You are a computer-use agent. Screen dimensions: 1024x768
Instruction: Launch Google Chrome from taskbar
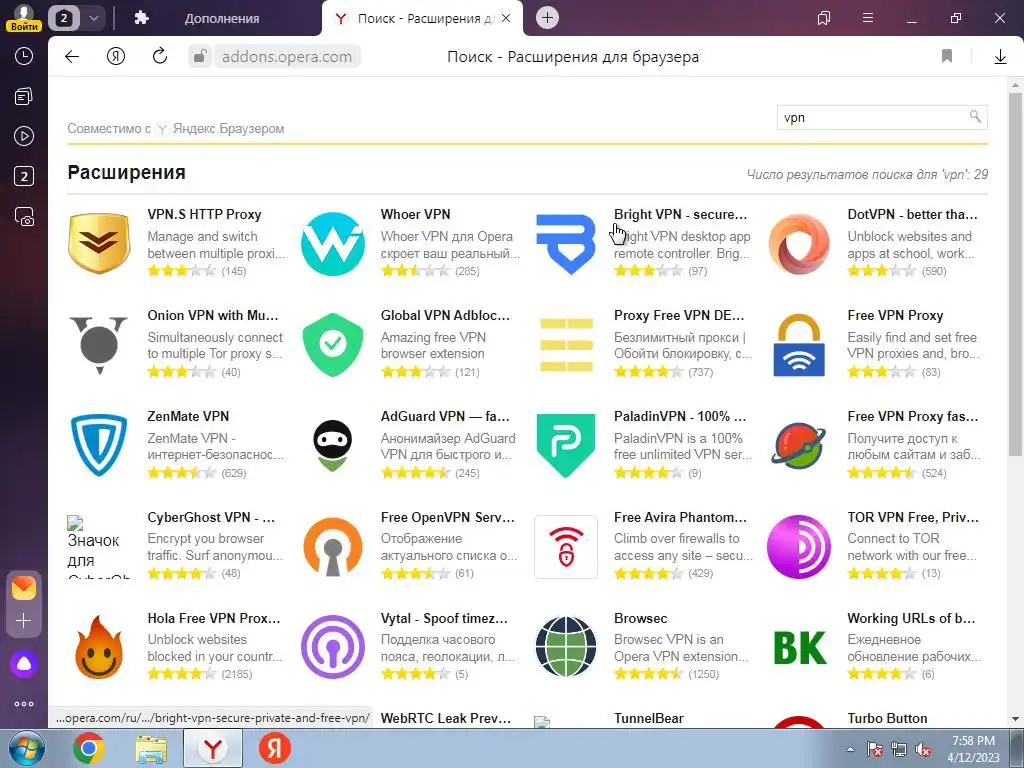pos(89,748)
